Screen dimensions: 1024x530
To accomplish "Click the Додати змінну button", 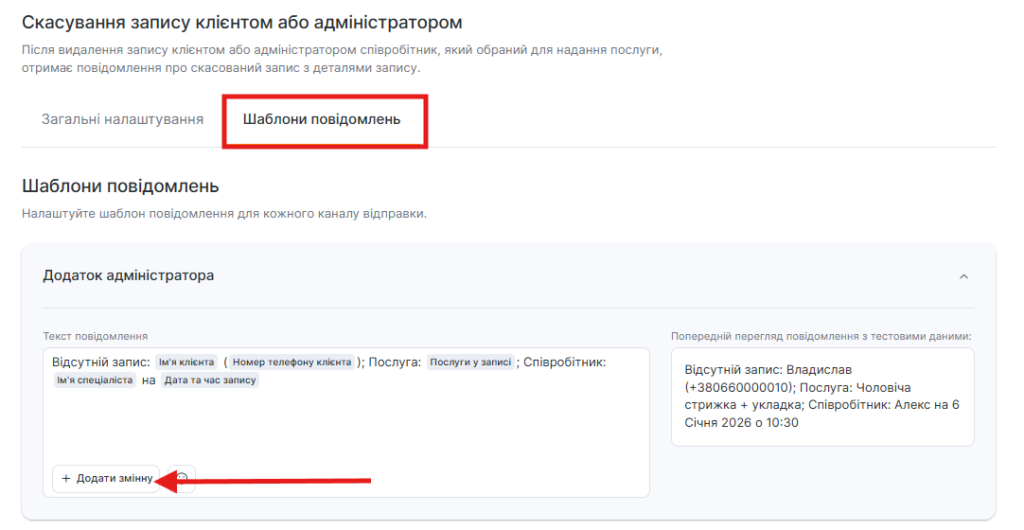I will point(106,478).
